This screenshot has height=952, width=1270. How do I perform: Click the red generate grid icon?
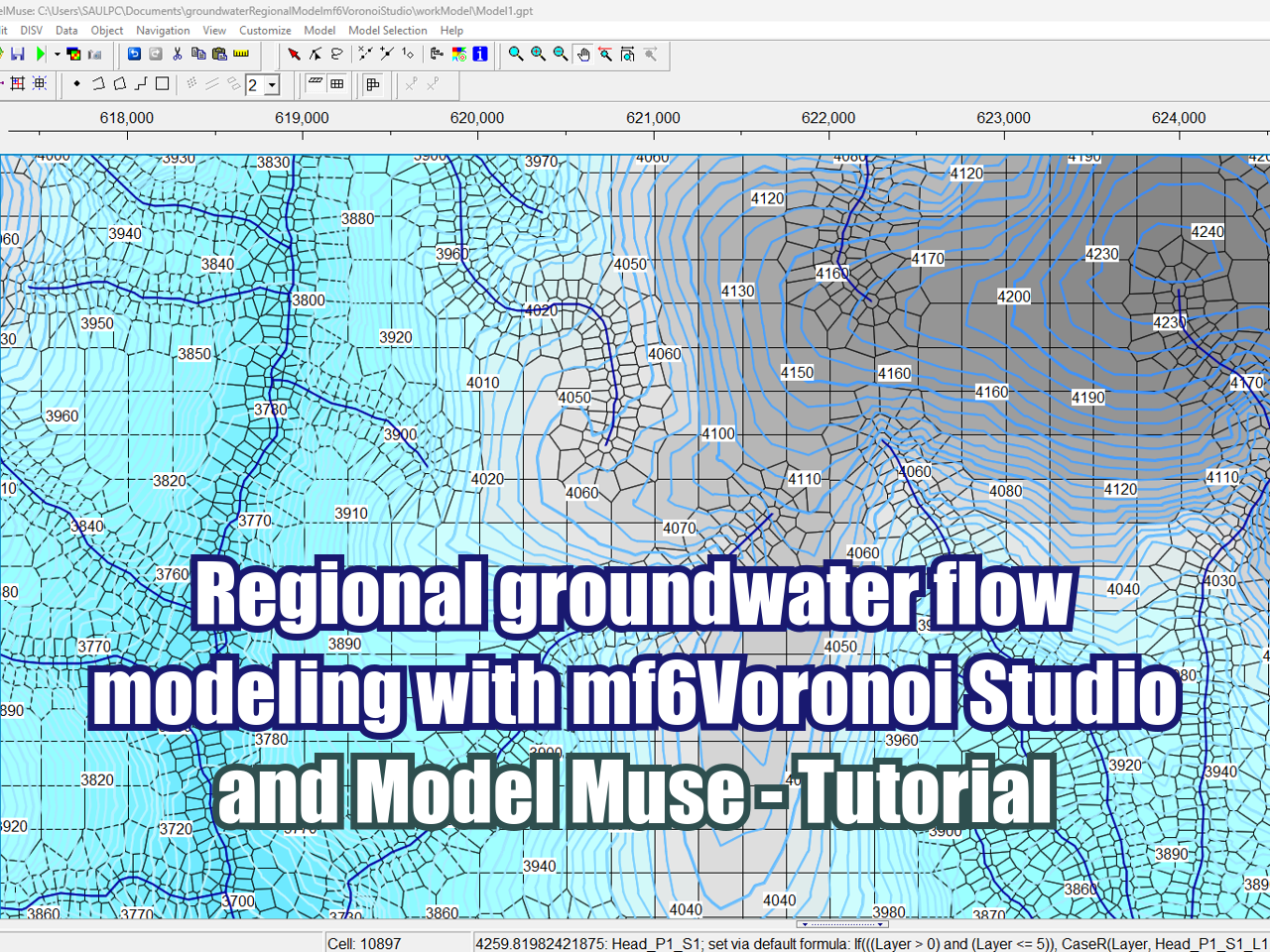click(17, 84)
